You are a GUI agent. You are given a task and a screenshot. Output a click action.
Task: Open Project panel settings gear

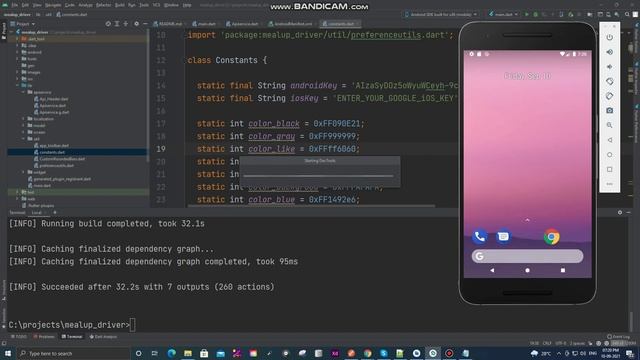pos(136,24)
